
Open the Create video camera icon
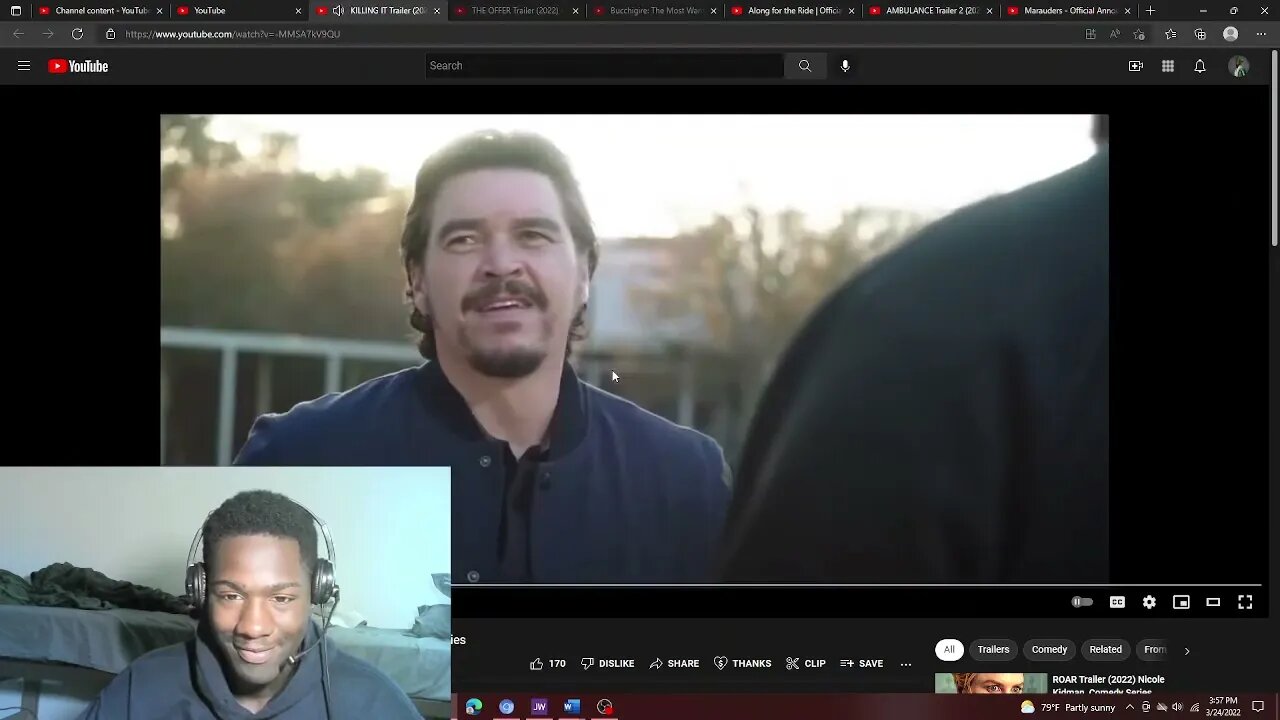1135,66
